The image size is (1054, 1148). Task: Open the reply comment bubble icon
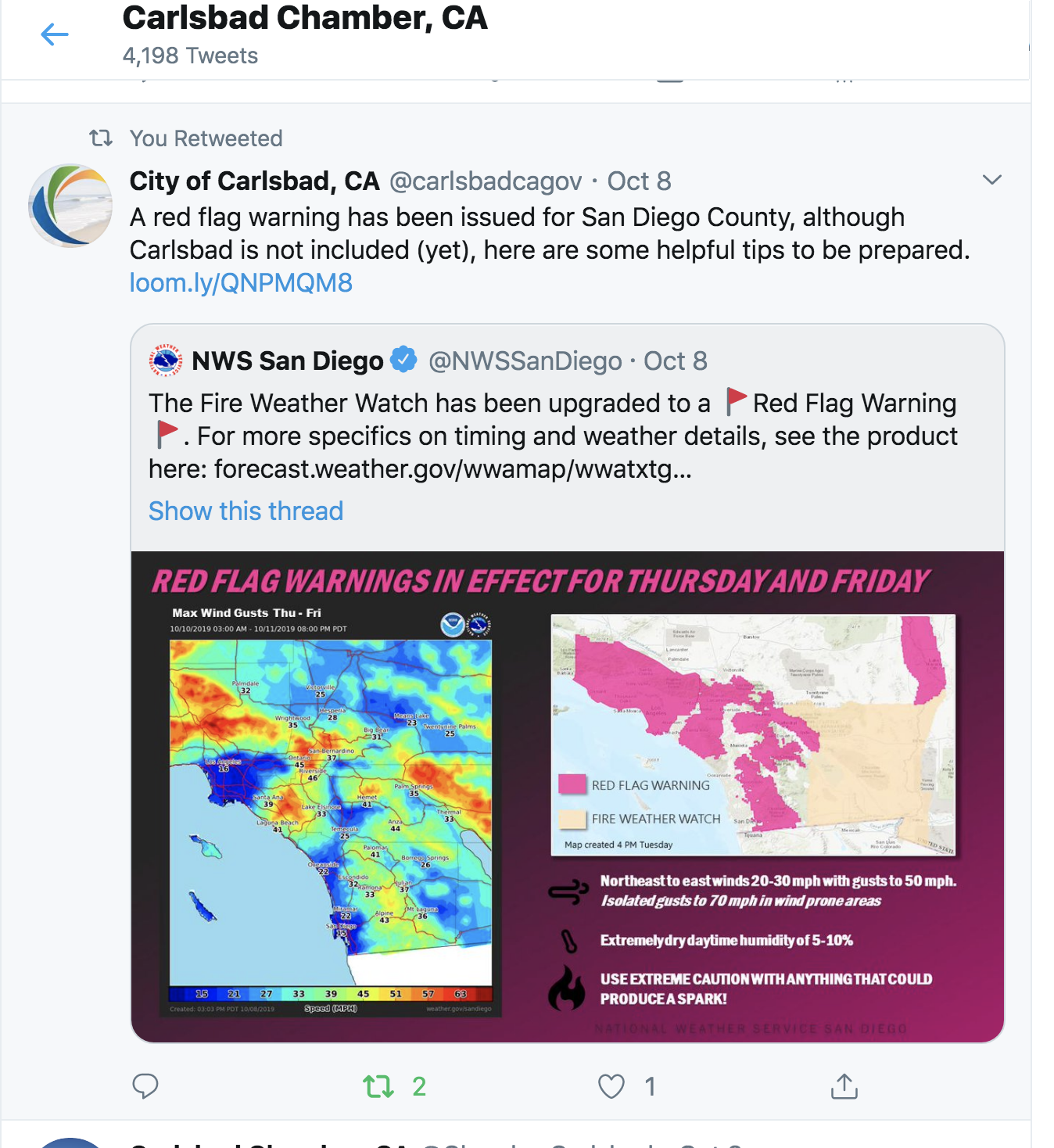[145, 1086]
